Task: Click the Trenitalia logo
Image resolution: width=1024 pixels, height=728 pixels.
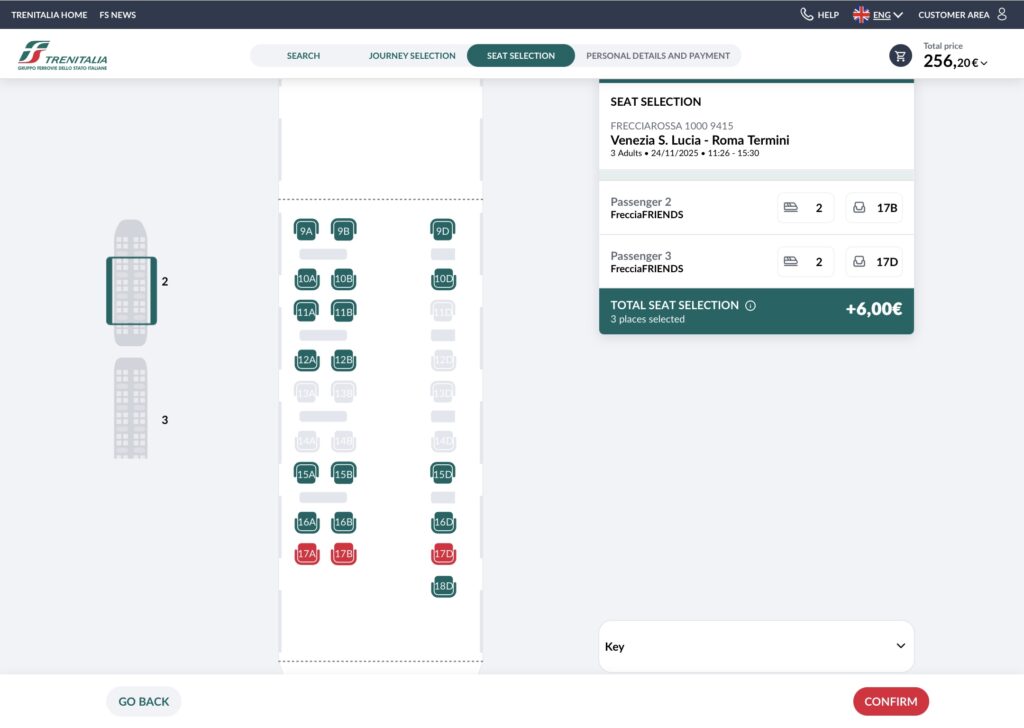Action: point(62,56)
